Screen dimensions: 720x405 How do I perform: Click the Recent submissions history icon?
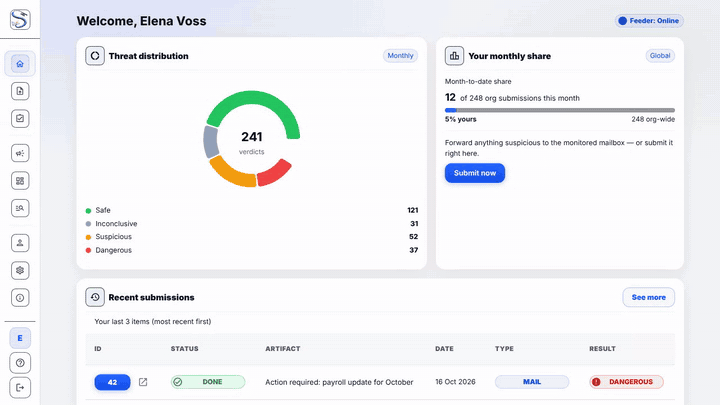(x=95, y=297)
